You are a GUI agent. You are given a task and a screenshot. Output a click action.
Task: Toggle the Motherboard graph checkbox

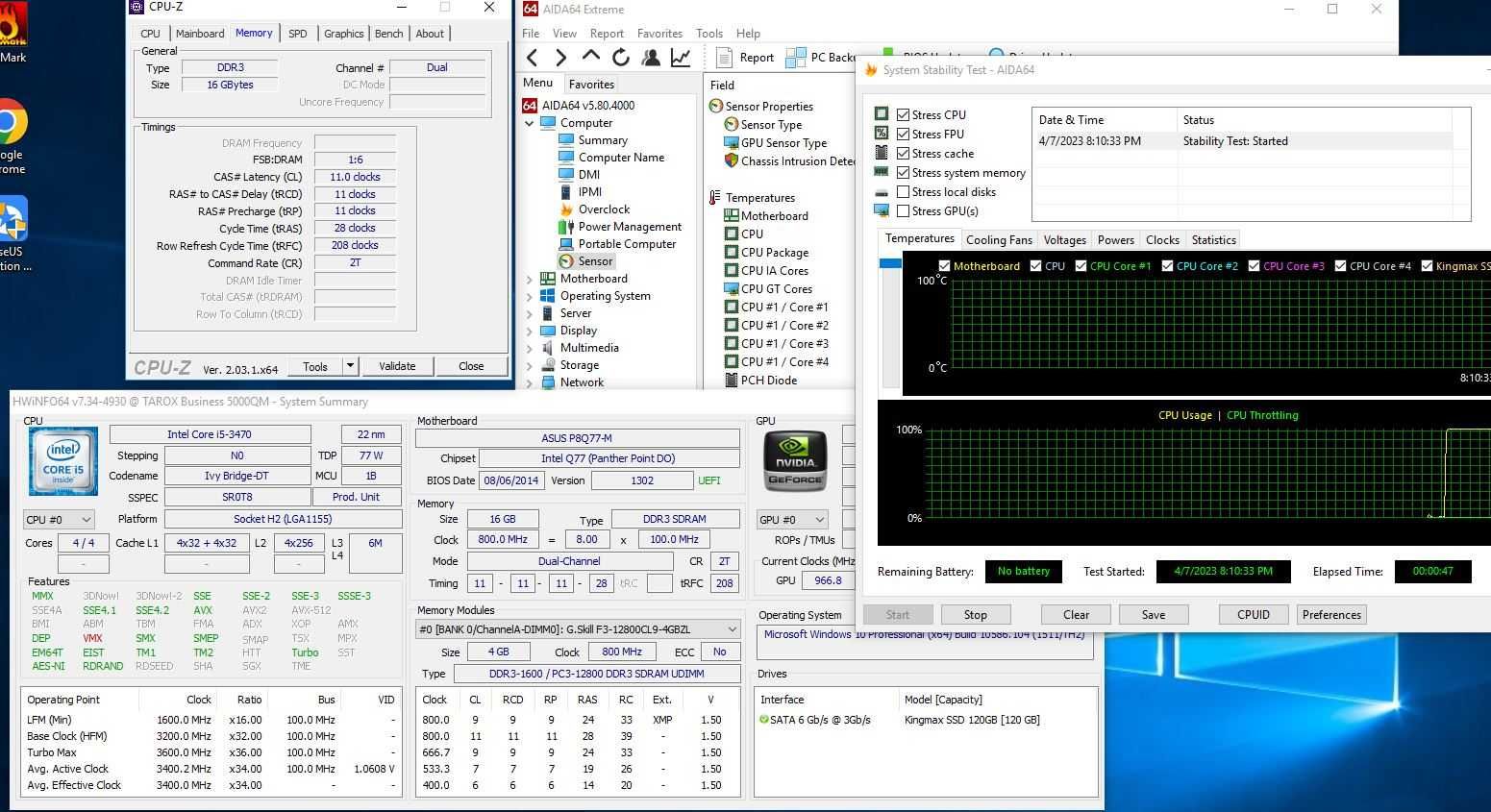944,266
